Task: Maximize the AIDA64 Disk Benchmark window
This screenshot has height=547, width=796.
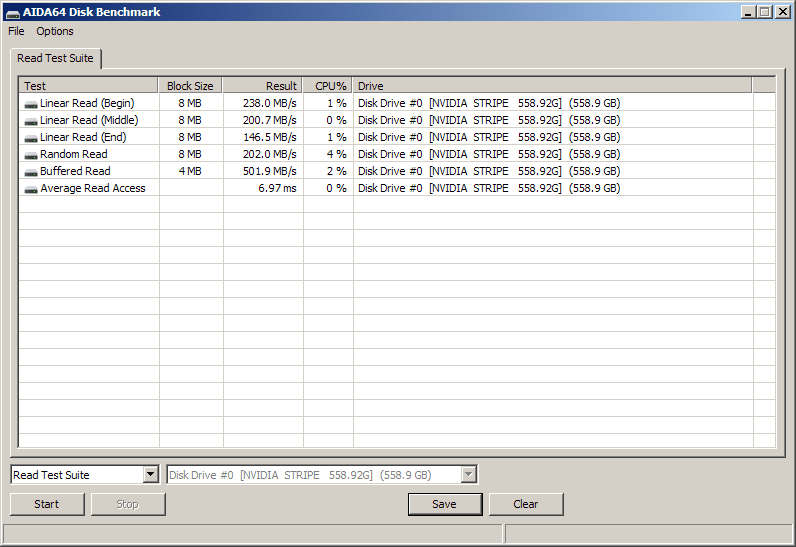Action: coord(765,12)
